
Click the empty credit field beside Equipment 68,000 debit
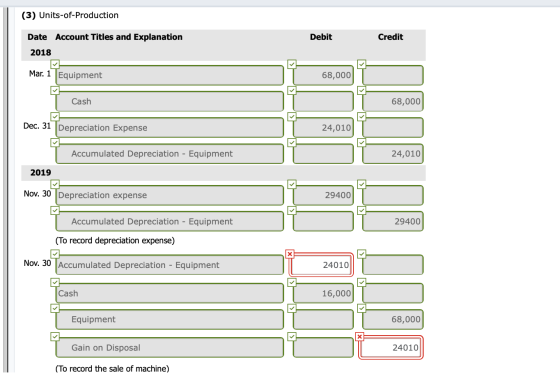click(x=393, y=75)
